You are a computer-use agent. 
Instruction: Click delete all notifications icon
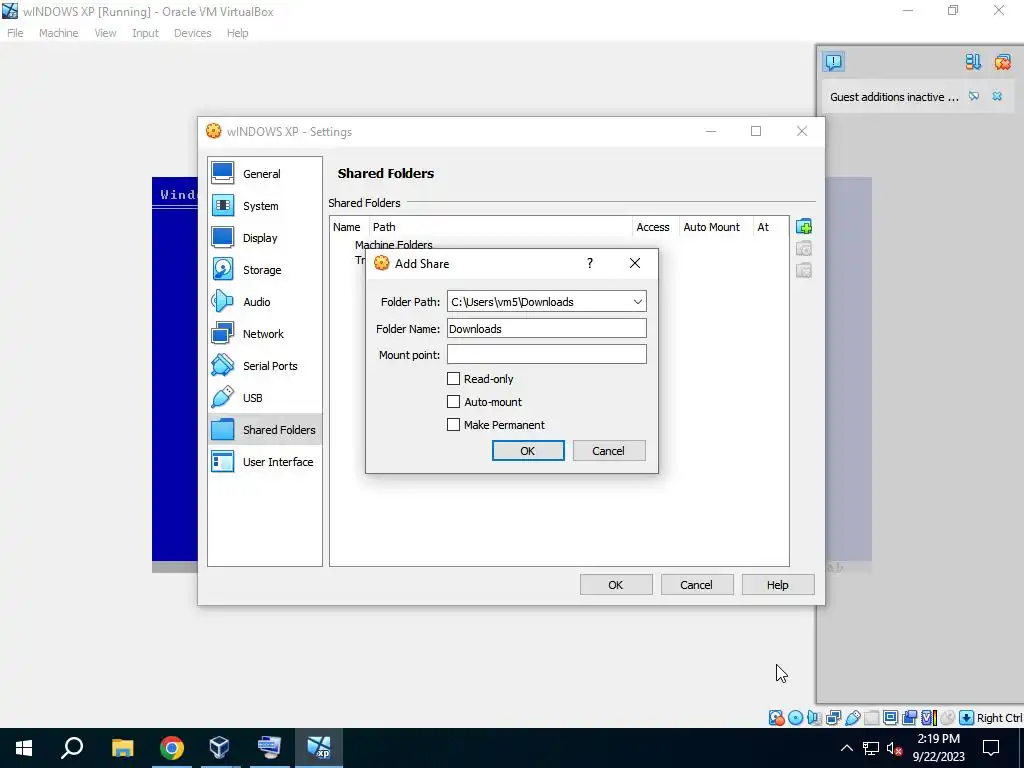click(x=1002, y=62)
